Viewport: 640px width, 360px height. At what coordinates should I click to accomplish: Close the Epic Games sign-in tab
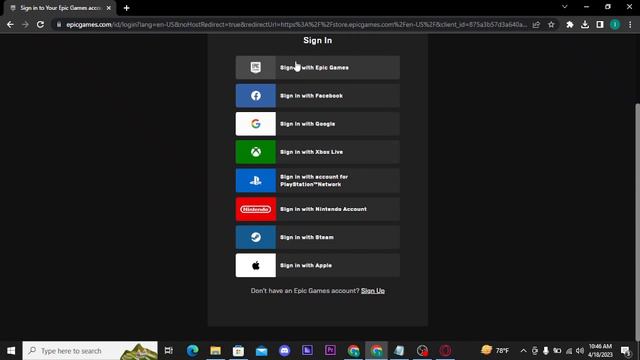click(x=109, y=8)
